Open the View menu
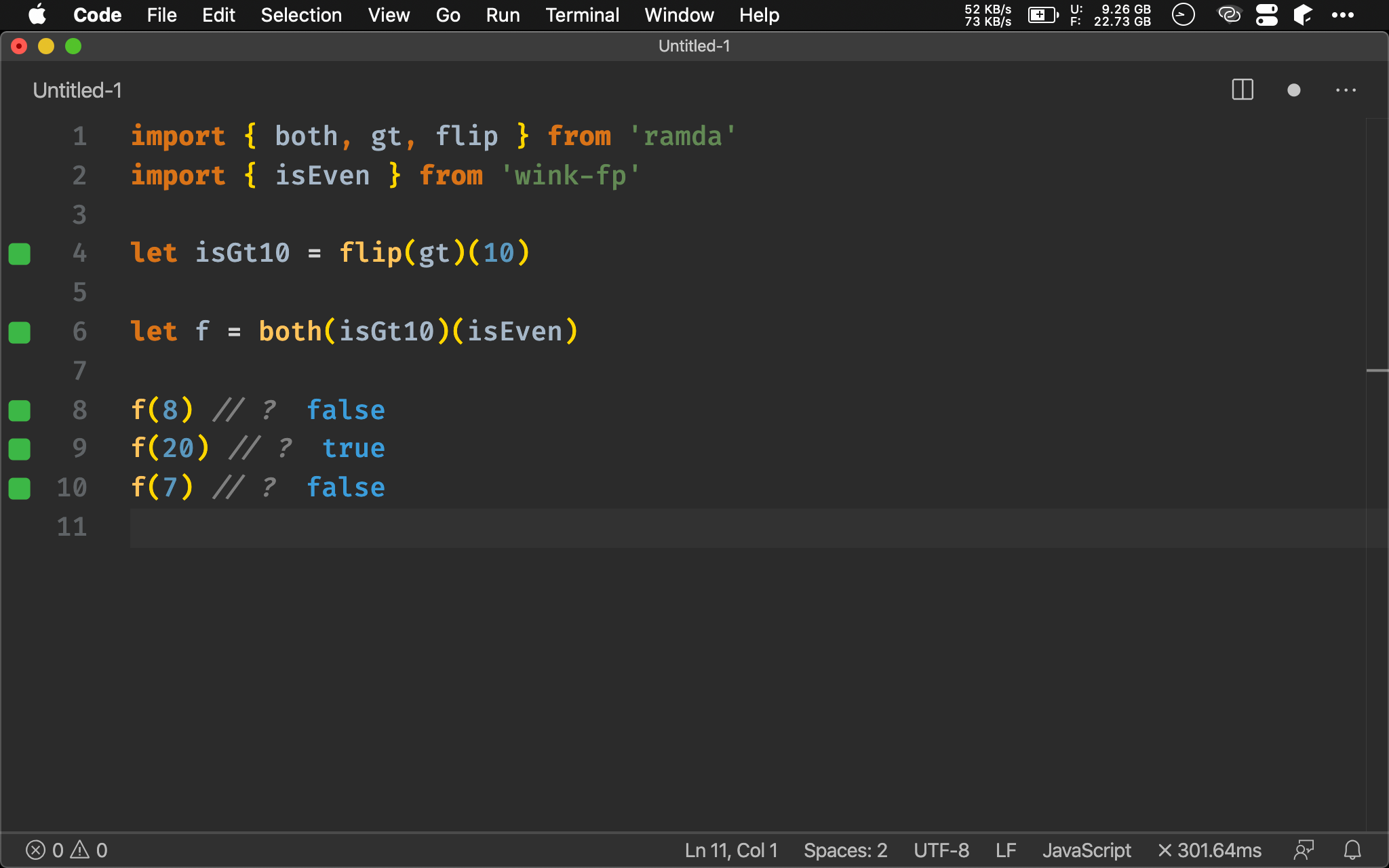The width and height of the screenshot is (1389, 868). [x=389, y=15]
